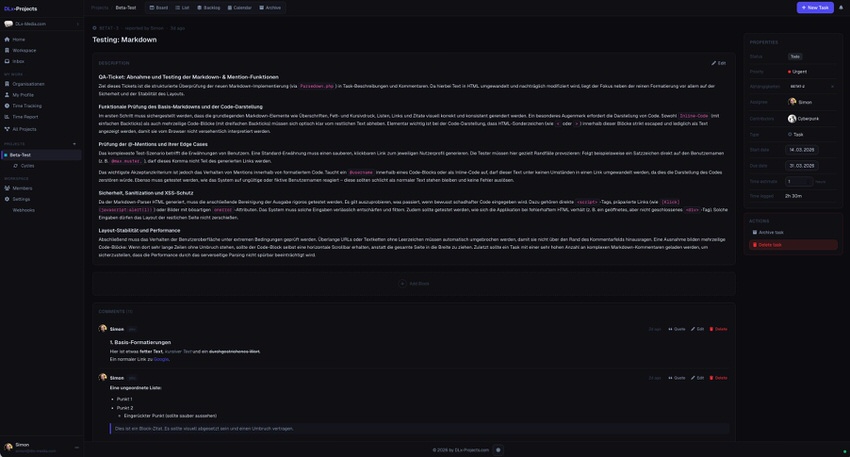The width and height of the screenshot is (850, 457).
Task: Quote Simon's first comment
Action: (677, 329)
